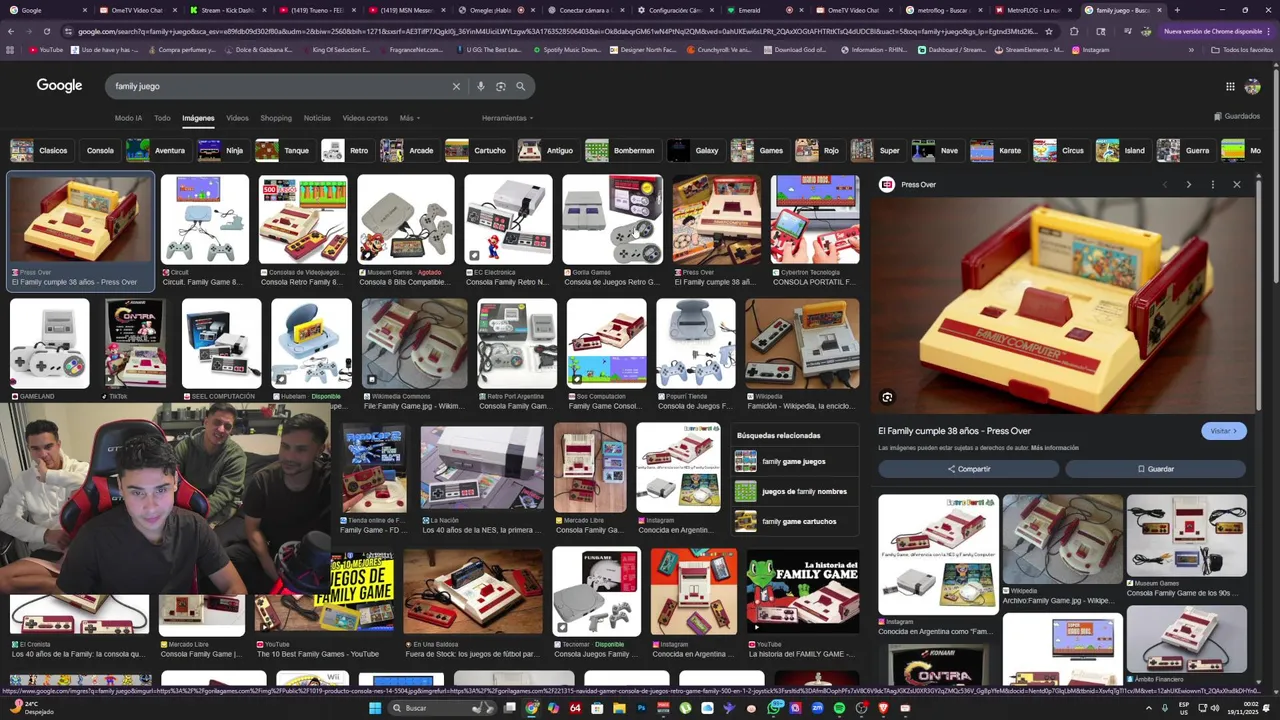Open Guardados saved items
The height and width of the screenshot is (720, 1280).
click(1237, 116)
